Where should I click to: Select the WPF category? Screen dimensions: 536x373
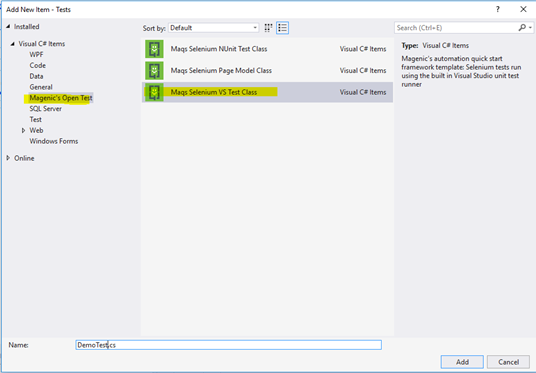pyautogui.click(x=36, y=55)
